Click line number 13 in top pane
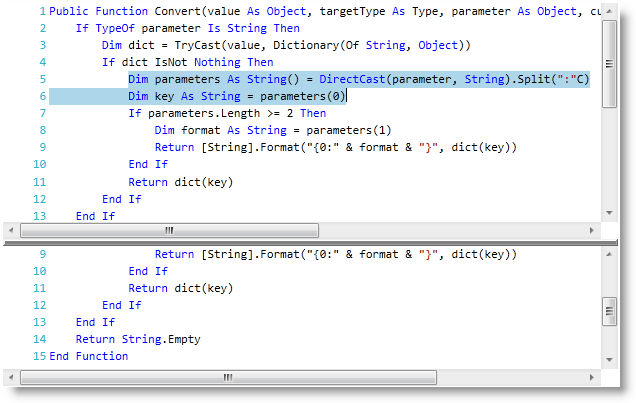The height and width of the screenshot is (403, 636). coord(40,217)
